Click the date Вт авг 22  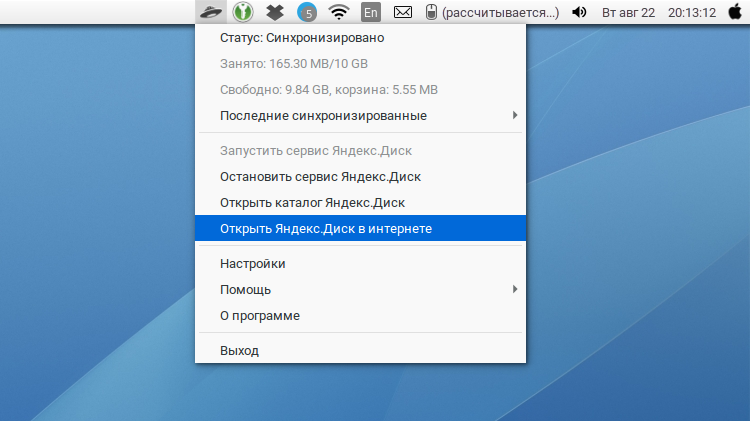(x=628, y=13)
